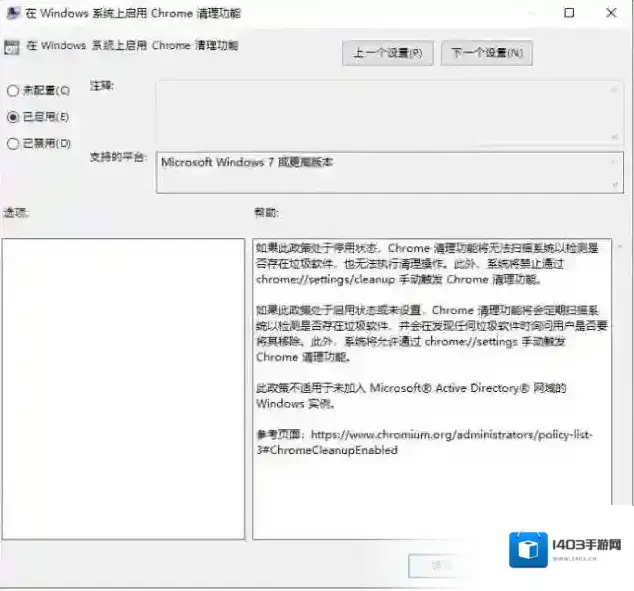Click the 帮助: label

[266, 212]
